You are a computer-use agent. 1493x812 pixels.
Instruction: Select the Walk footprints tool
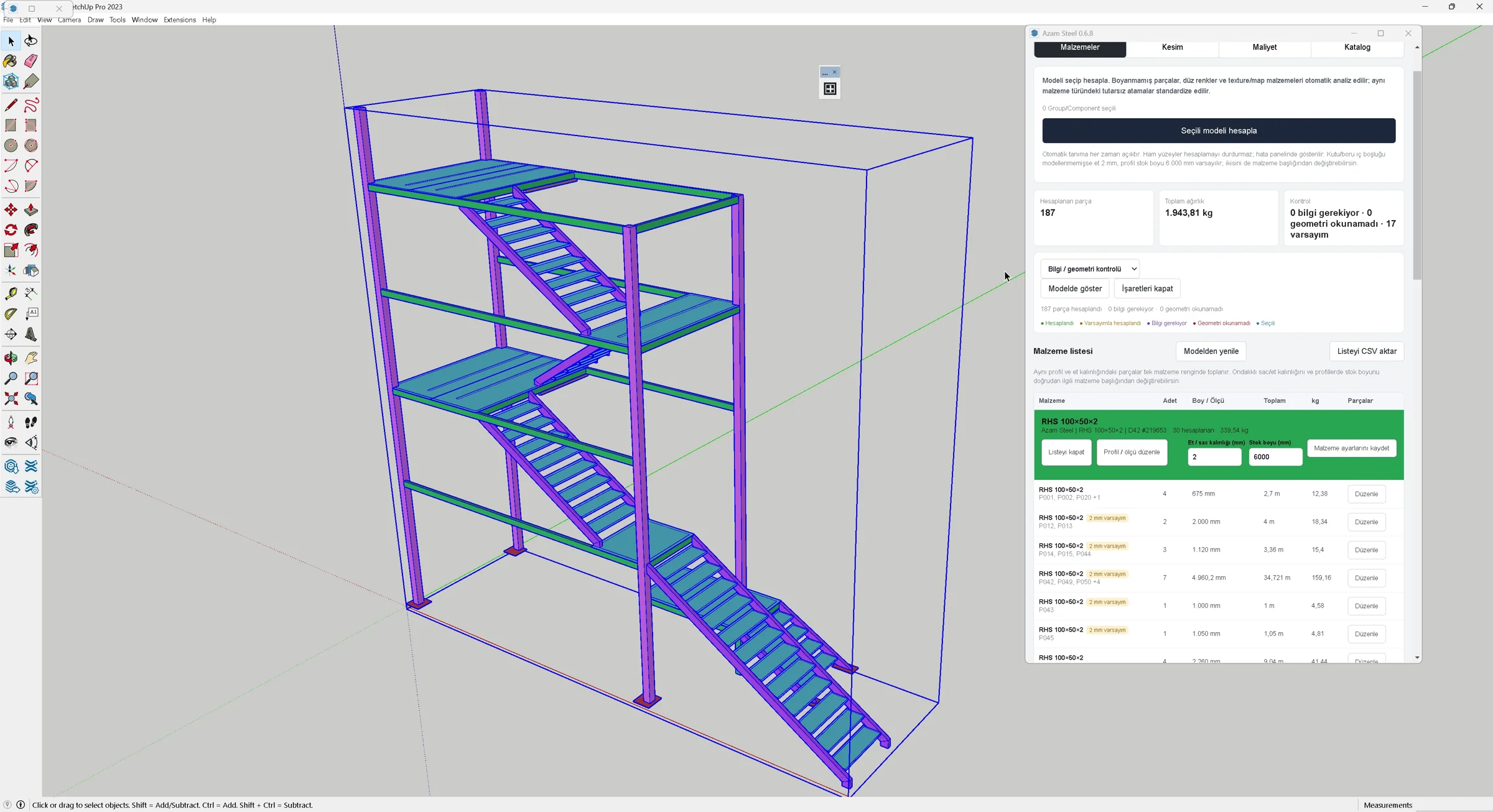(31, 423)
